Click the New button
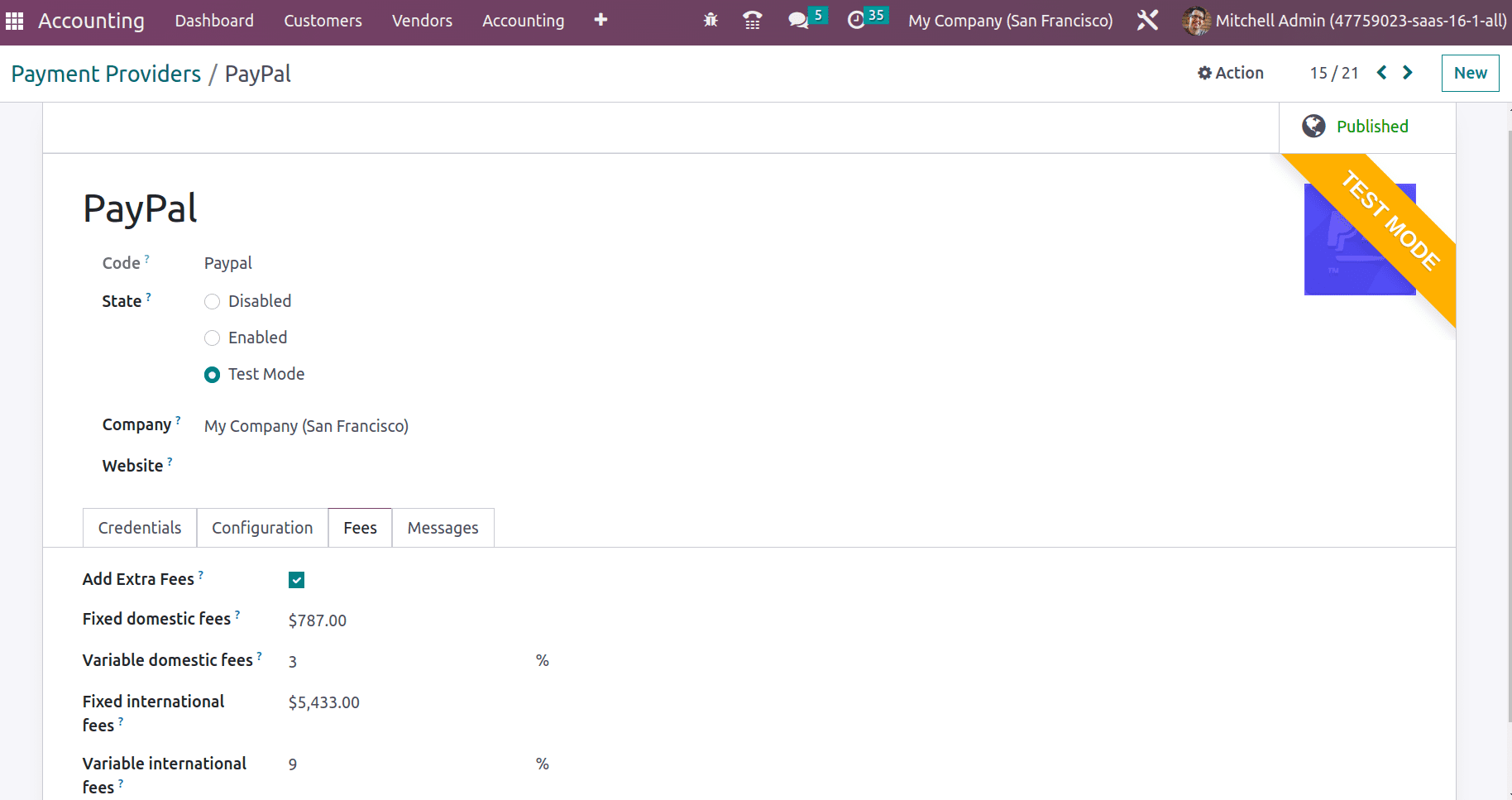Viewport: 1512px width, 800px height. click(x=1470, y=73)
